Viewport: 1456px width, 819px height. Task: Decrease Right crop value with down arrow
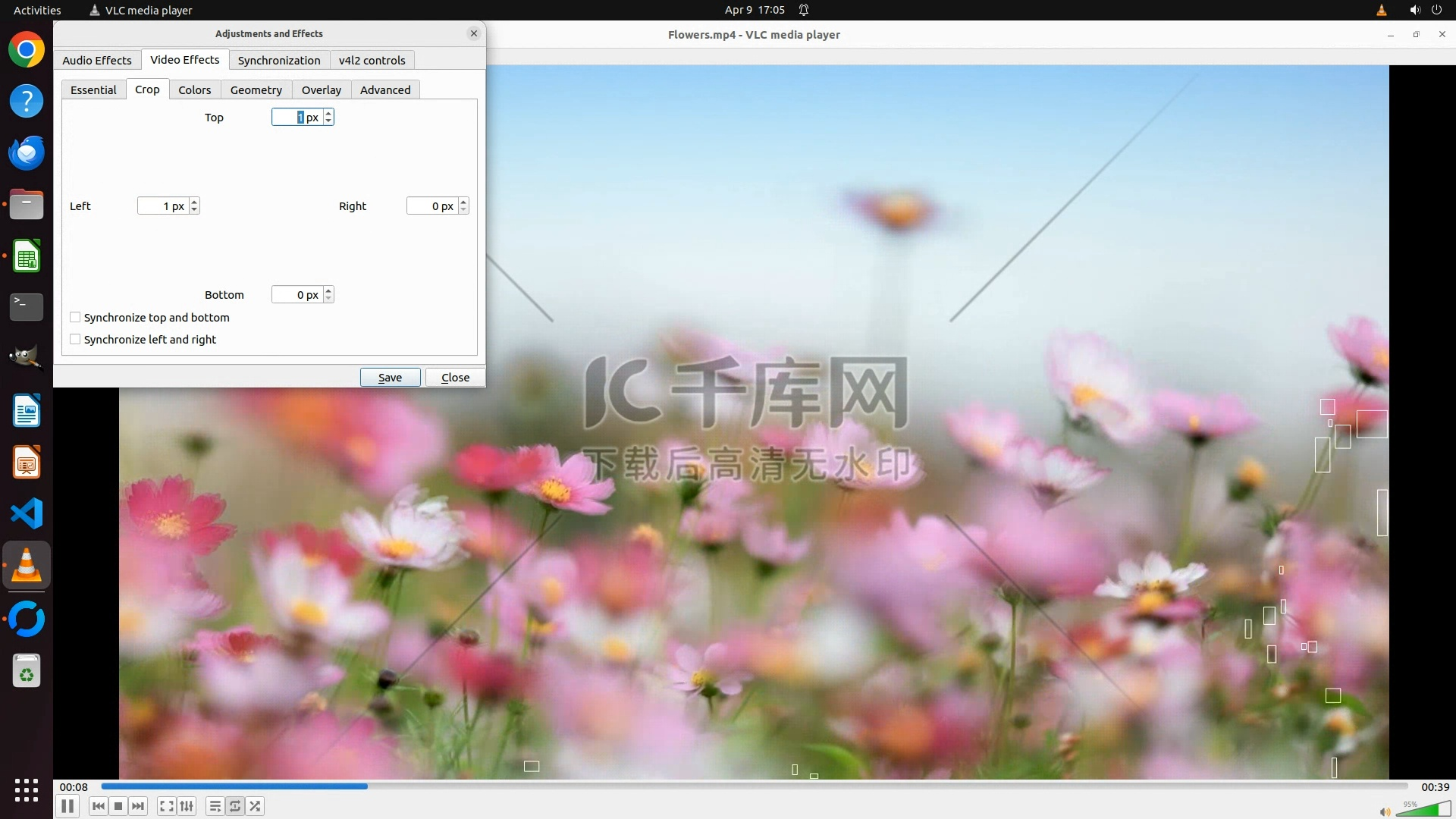(463, 210)
